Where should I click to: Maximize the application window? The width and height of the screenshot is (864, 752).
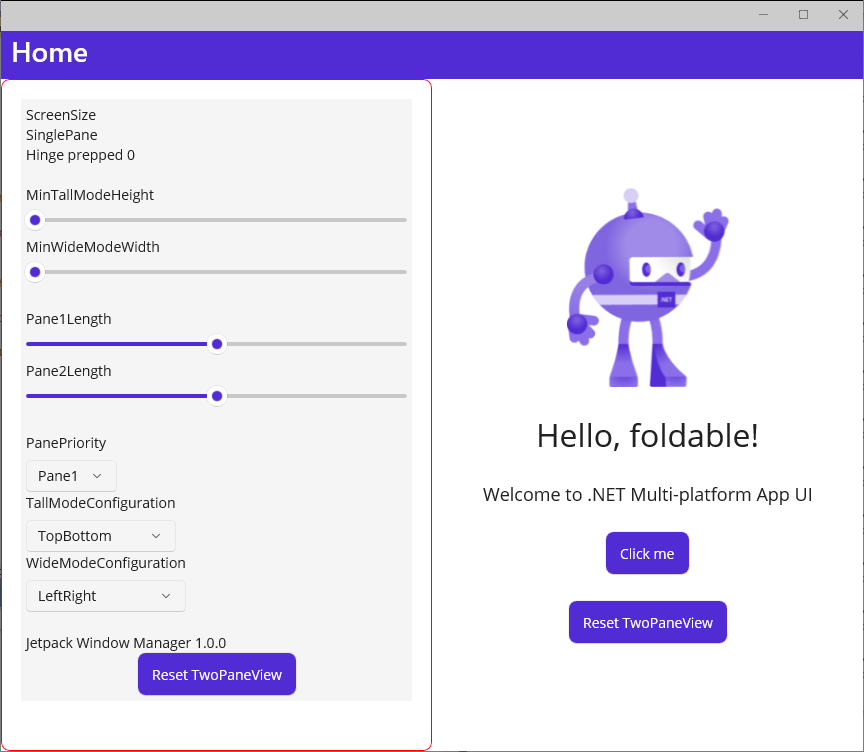[803, 15]
